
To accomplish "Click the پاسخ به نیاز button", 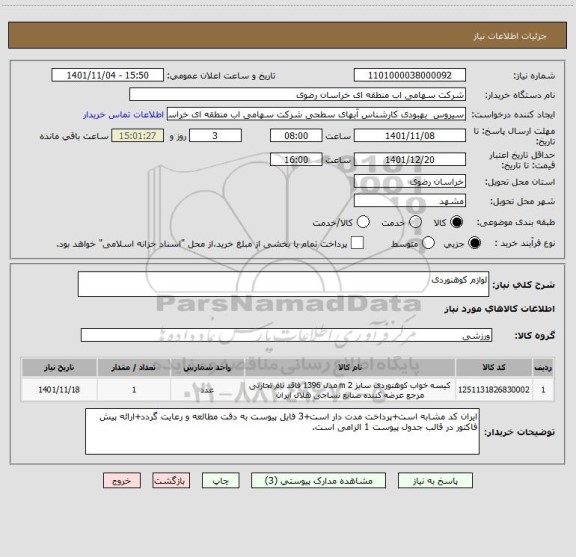I will pyautogui.click(x=435, y=481).
